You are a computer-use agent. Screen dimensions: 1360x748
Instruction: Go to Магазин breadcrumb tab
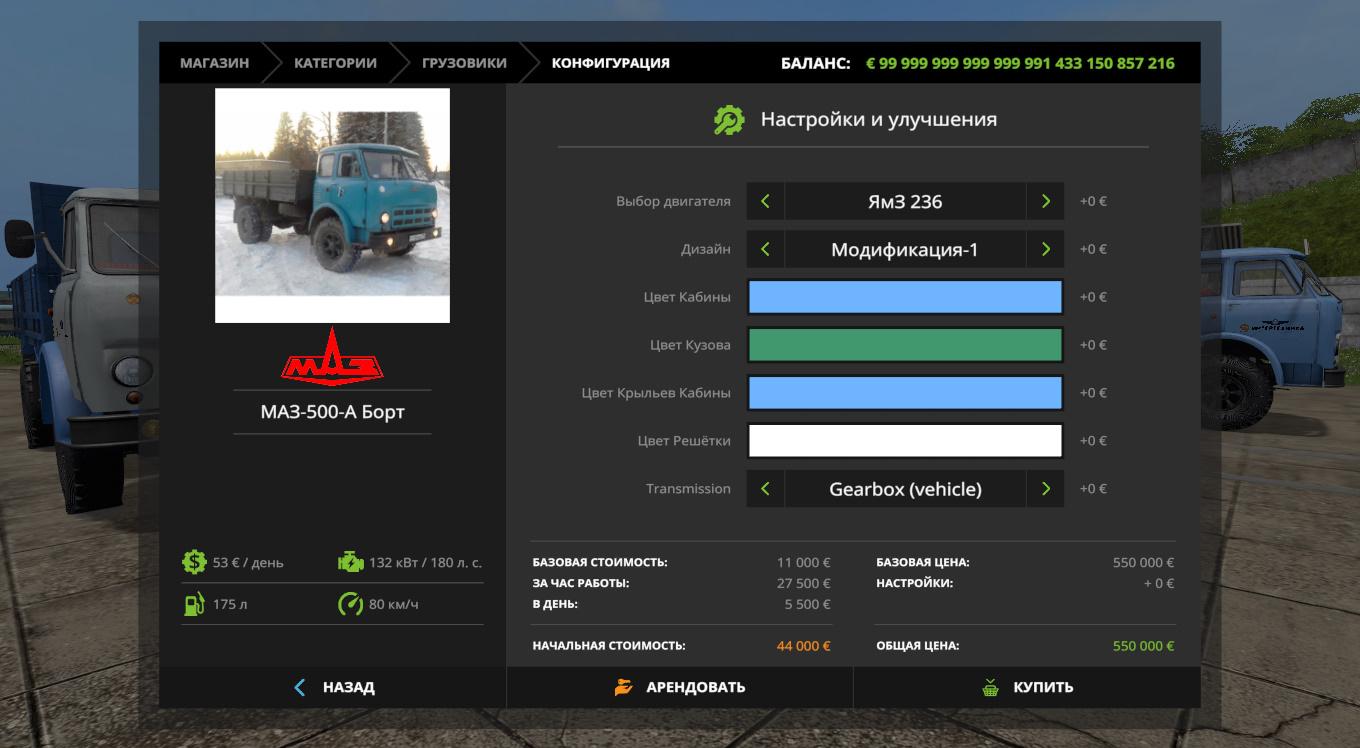coord(214,63)
